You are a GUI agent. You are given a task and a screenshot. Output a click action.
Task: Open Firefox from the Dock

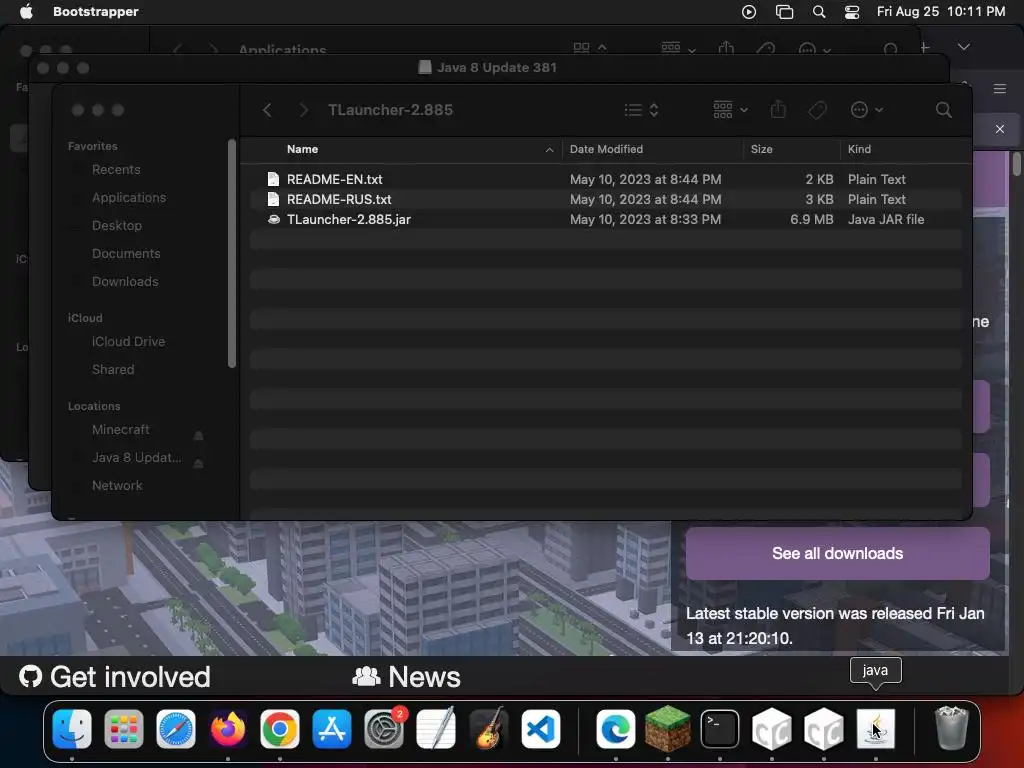coord(228,729)
